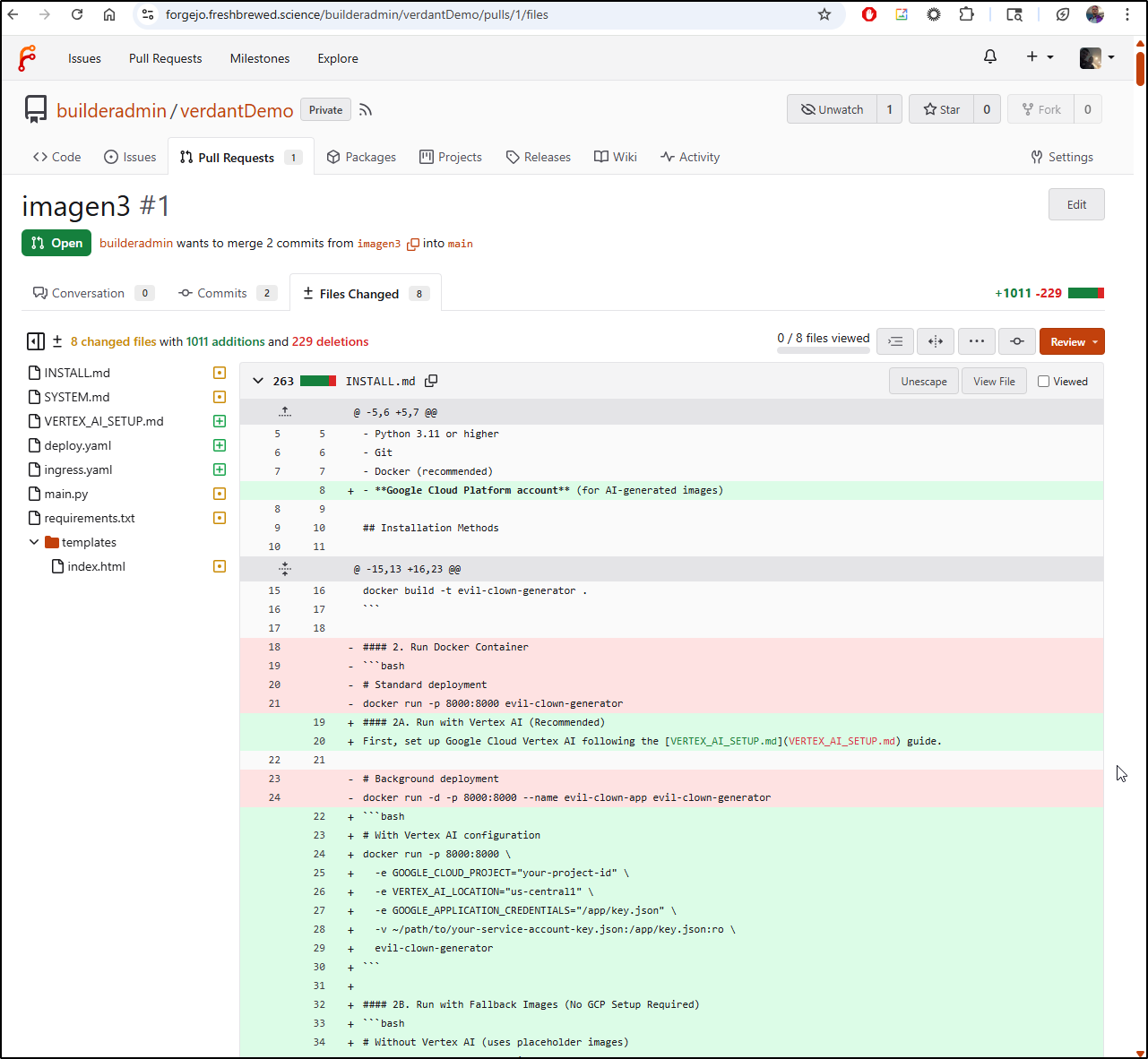
Task: Switch to the Commits tab
Action: click(x=221, y=293)
